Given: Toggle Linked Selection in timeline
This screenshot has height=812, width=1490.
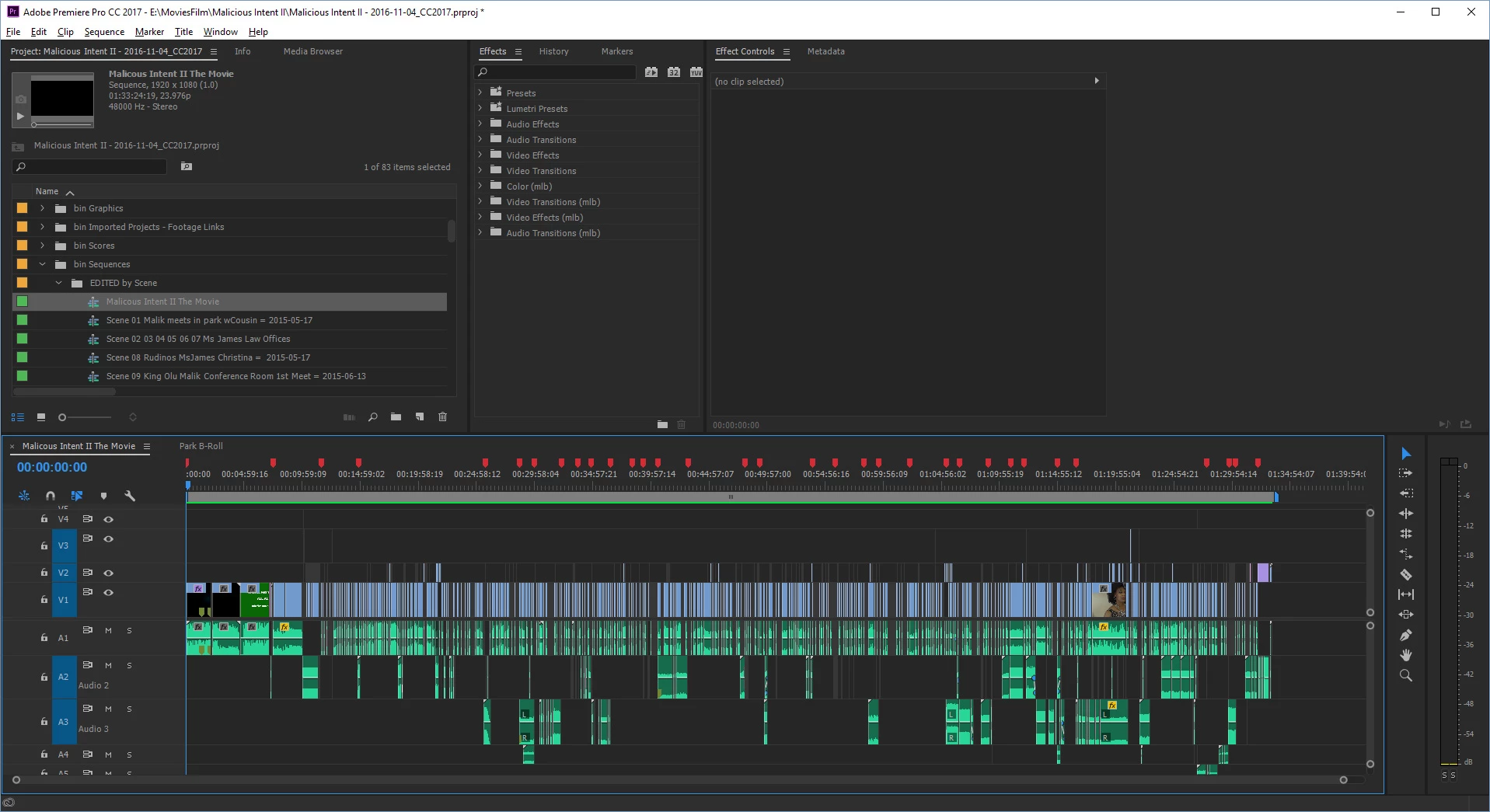Looking at the screenshot, I should point(77,496).
